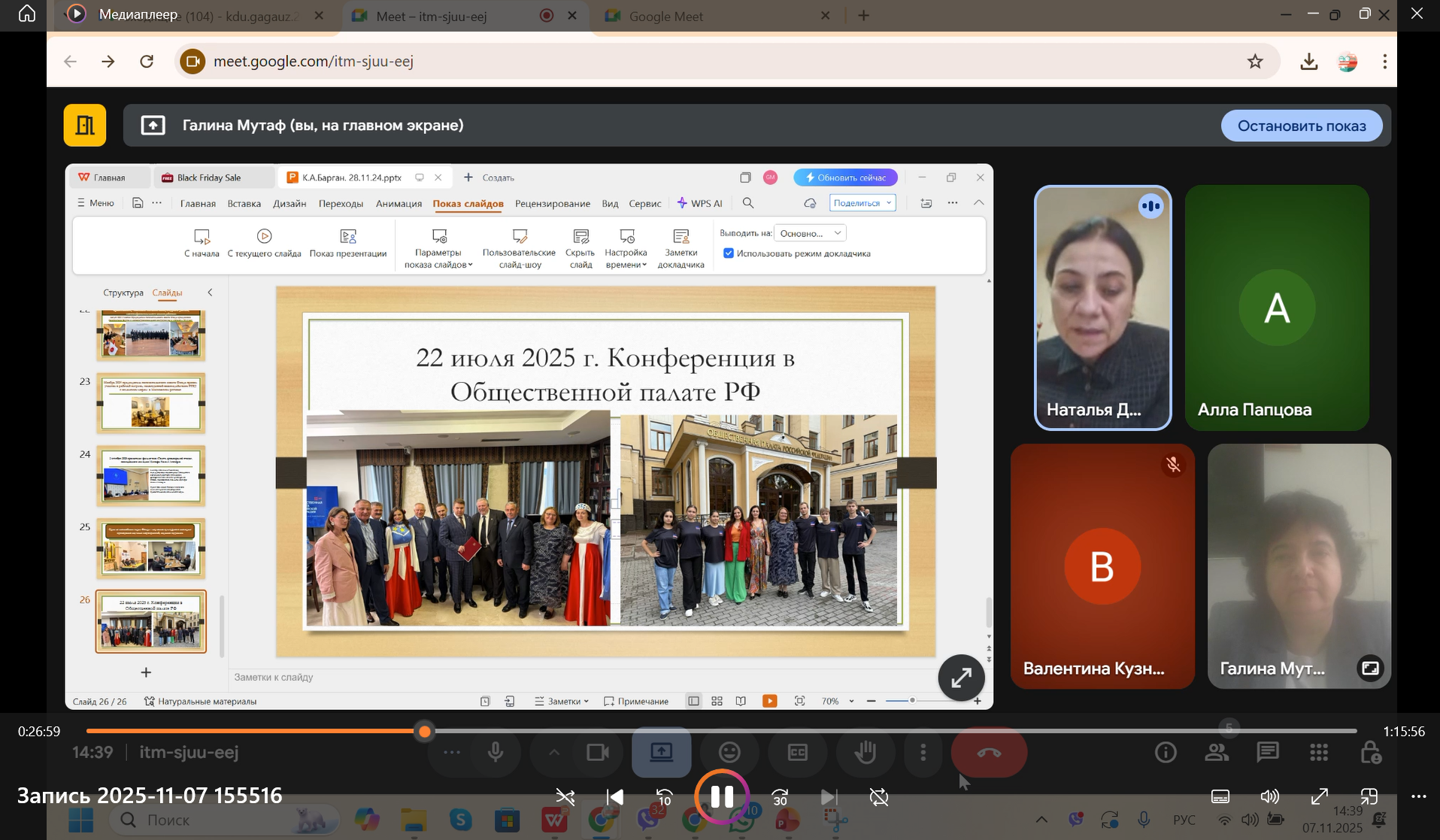Click the orange seek bar handle
The image size is (1440, 840).
pyautogui.click(x=425, y=731)
